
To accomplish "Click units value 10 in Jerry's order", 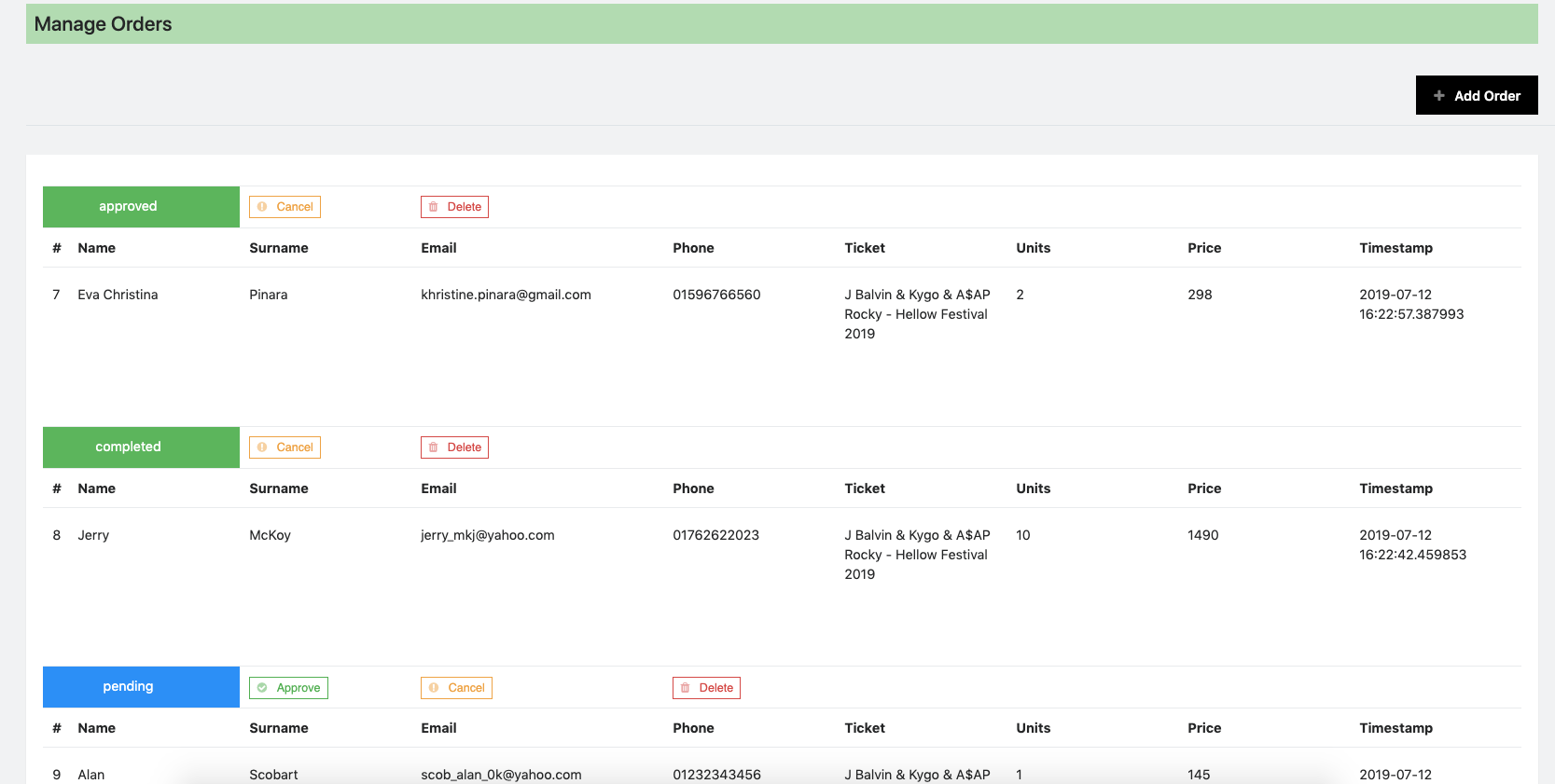I will point(1023,535).
